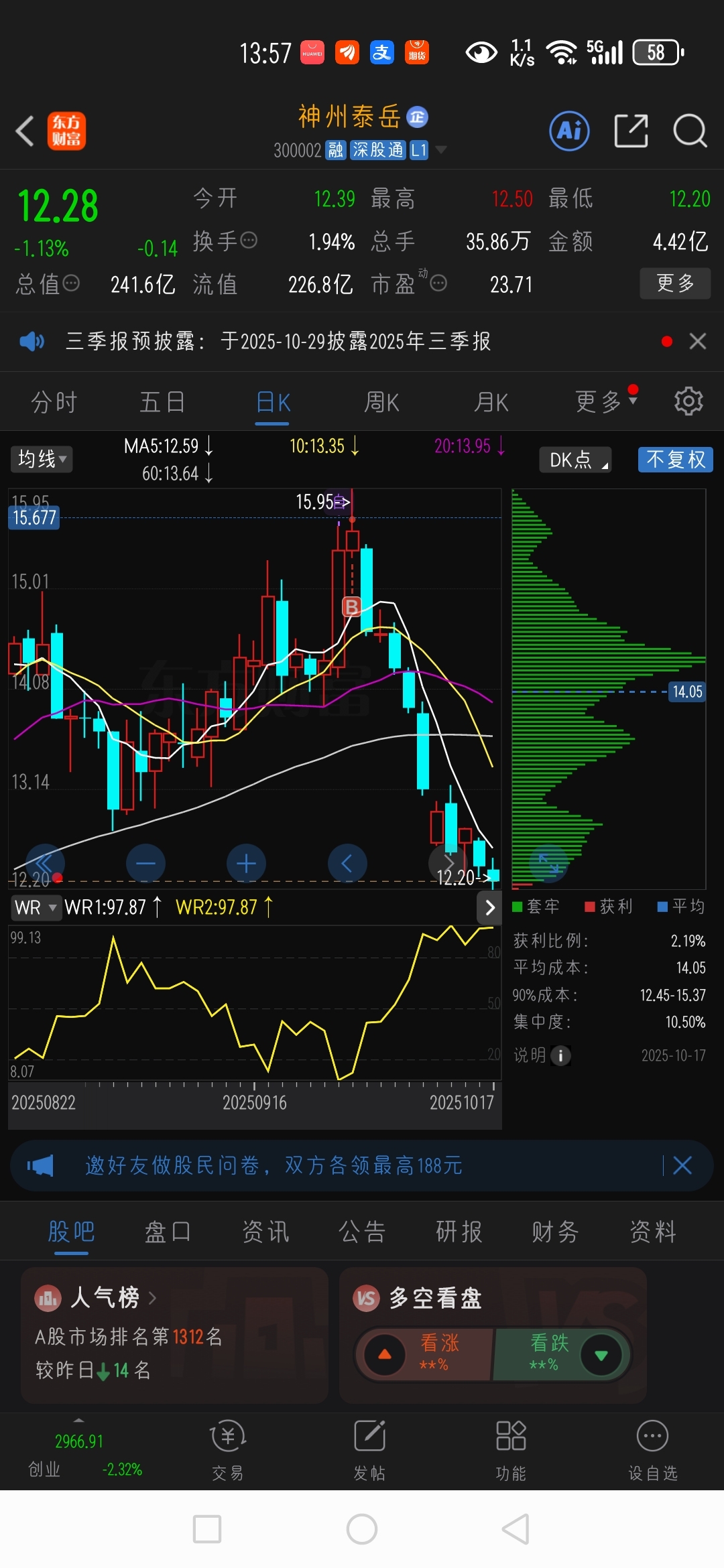The image size is (724, 1568).
Task: Zoom in chart with plus button
Action: click(x=246, y=863)
